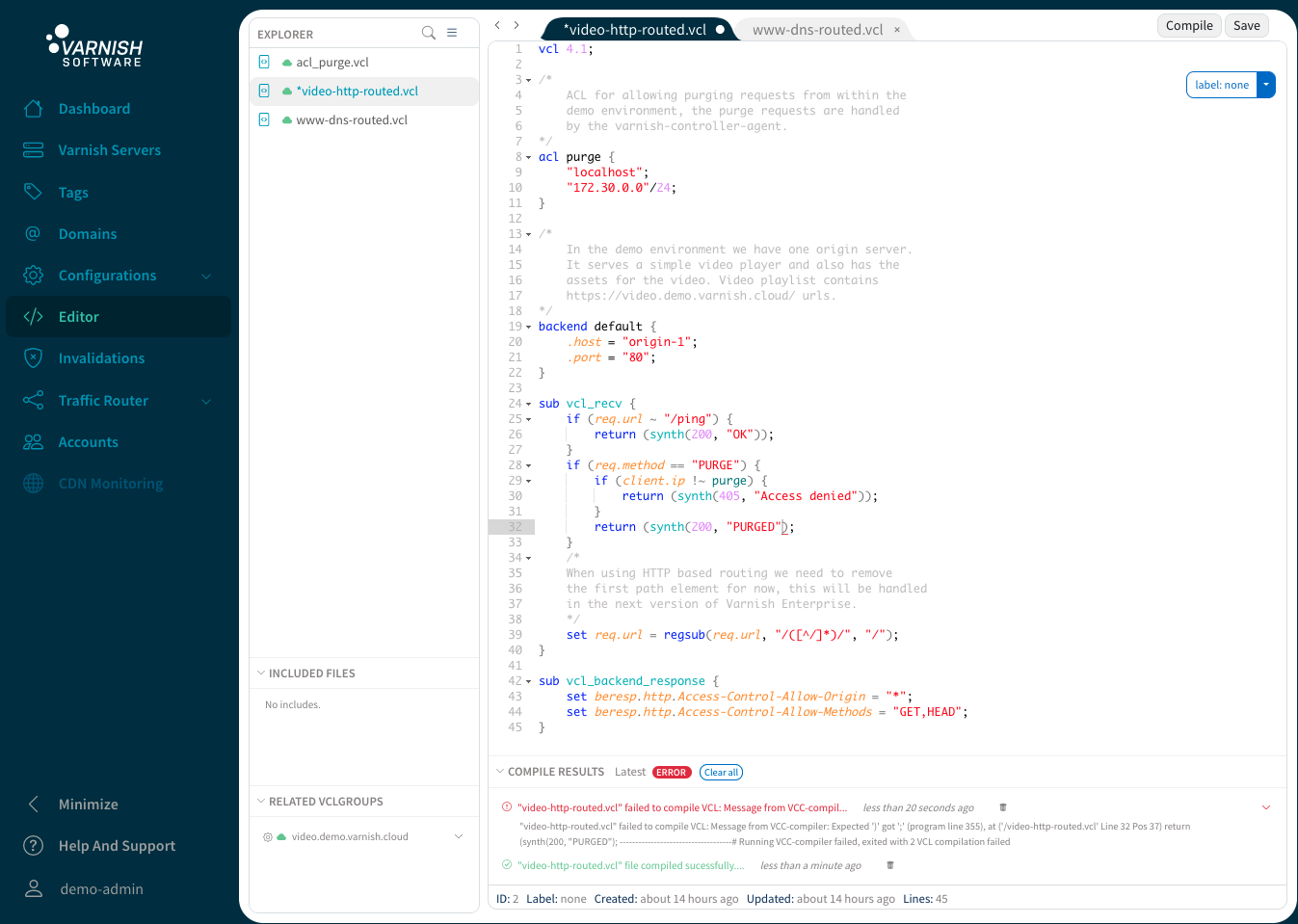Open the Dashboard page
Viewport: 1298px width, 924px height.
pos(93,109)
